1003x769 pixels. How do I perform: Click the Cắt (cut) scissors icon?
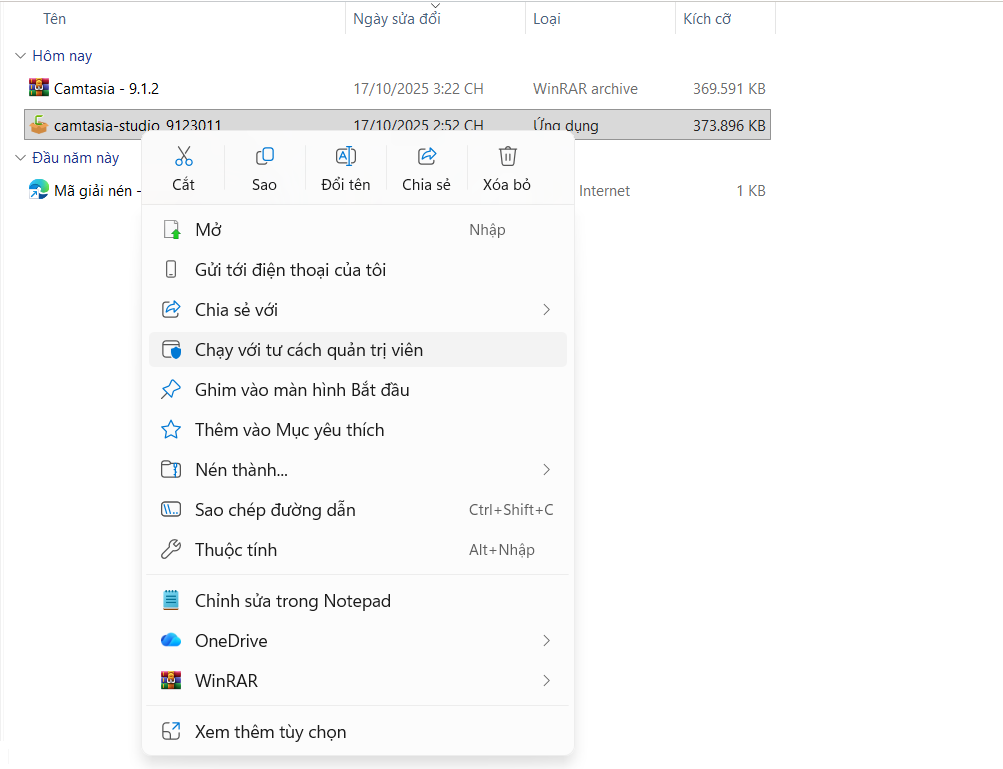183,157
